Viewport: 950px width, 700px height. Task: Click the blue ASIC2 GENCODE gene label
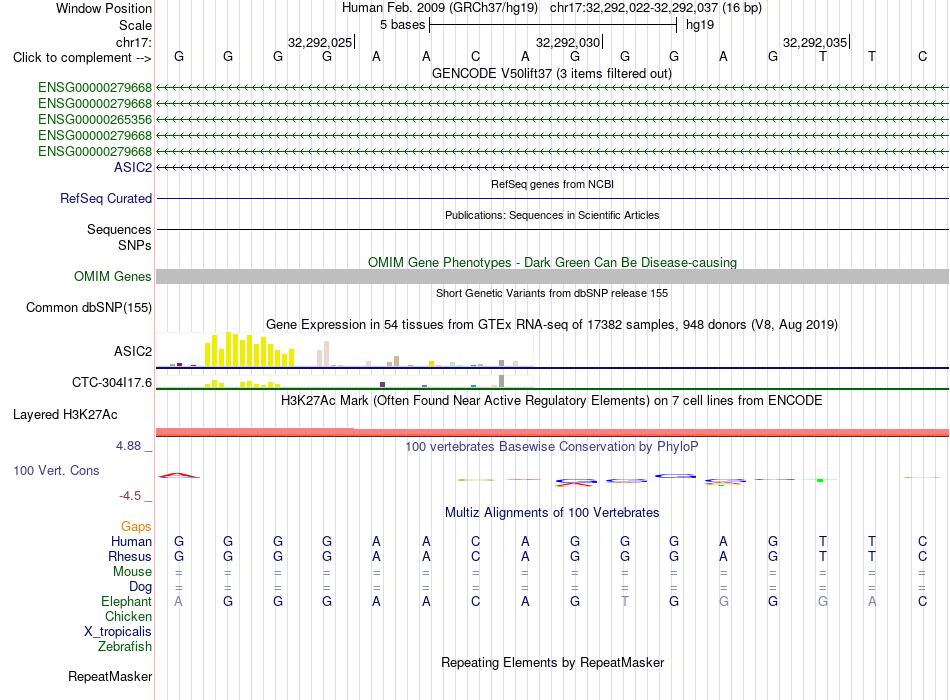tap(133, 167)
